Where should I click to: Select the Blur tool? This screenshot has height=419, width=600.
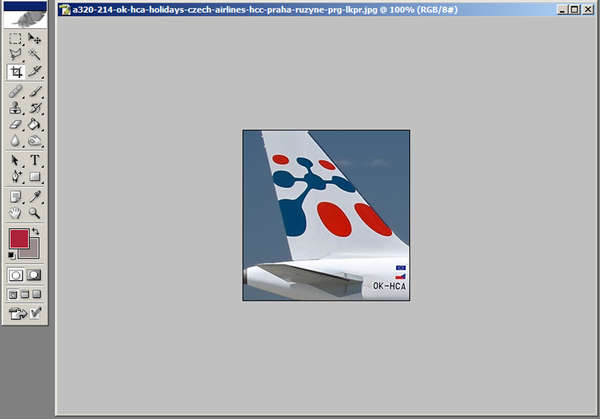coord(15,141)
